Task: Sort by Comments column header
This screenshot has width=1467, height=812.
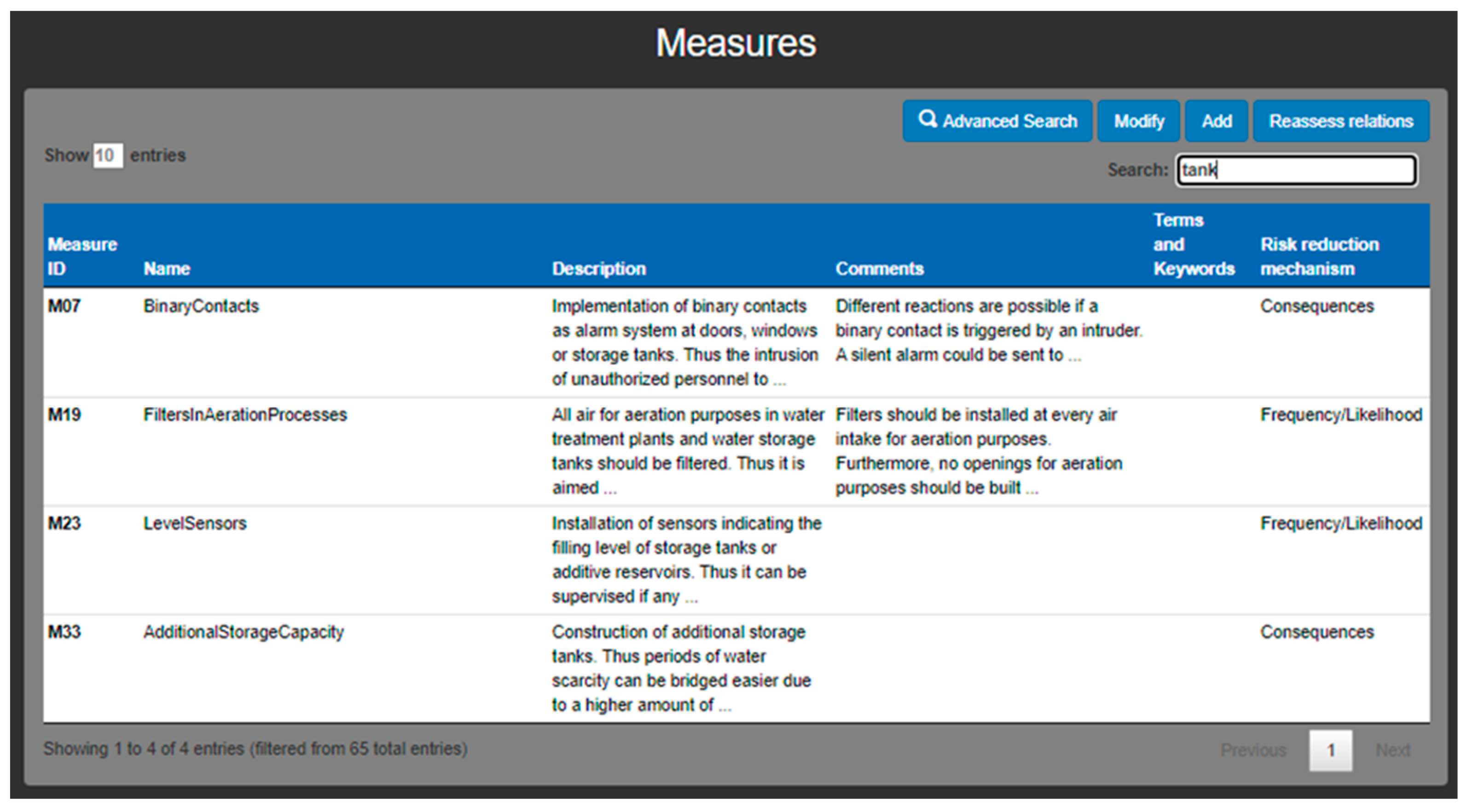Action: (x=879, y=268)
